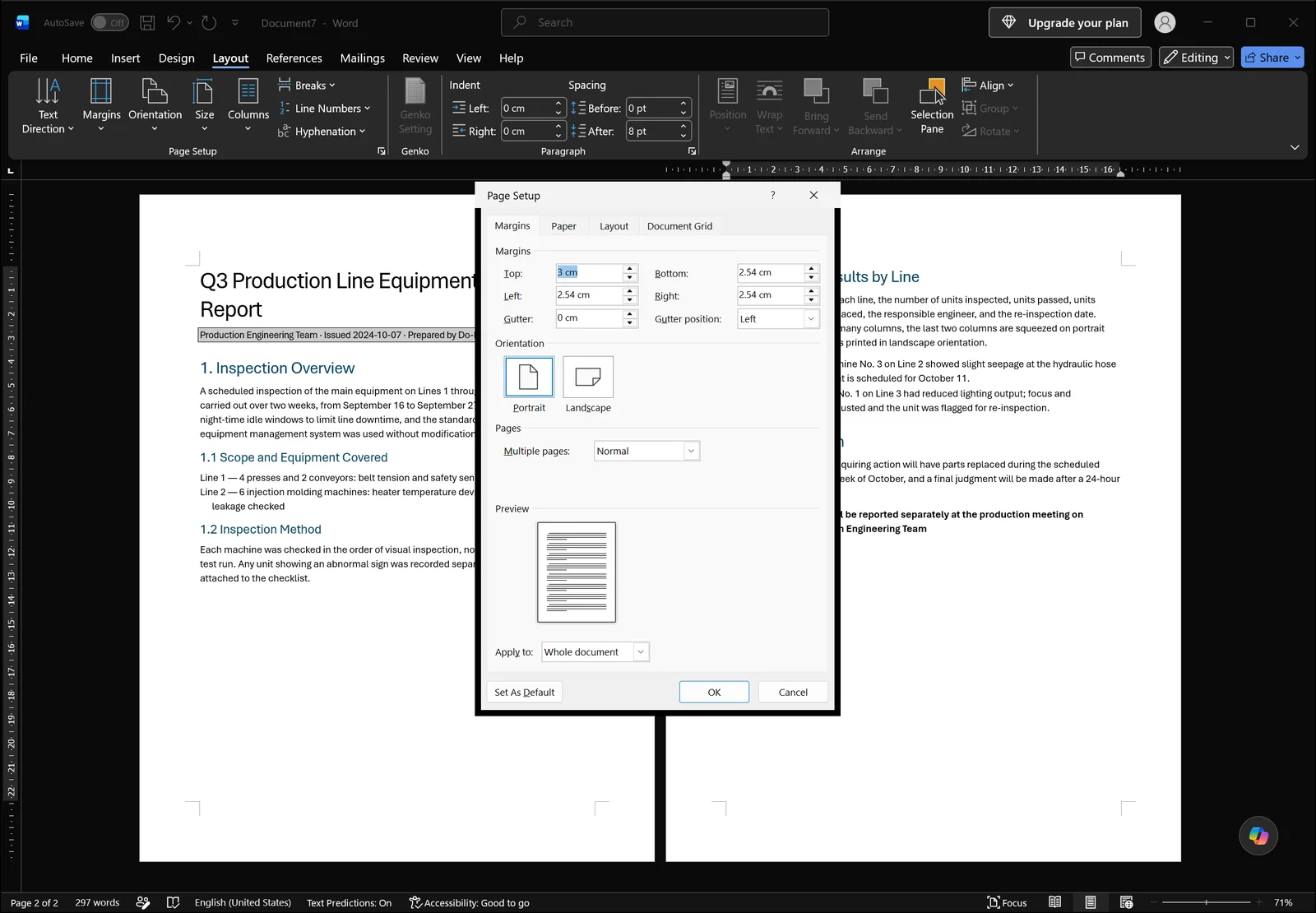This screenshot has height=913, width=1316.
Task: Click the Redo icon
Action: (x=209, y=23)
